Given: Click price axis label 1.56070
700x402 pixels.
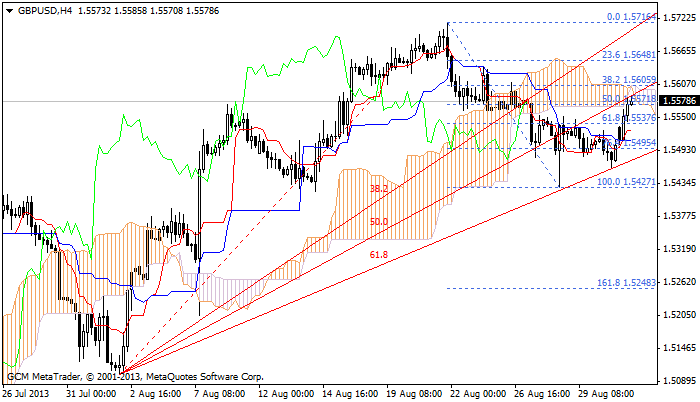Looking at the screenshot, I should coord(679,84).
